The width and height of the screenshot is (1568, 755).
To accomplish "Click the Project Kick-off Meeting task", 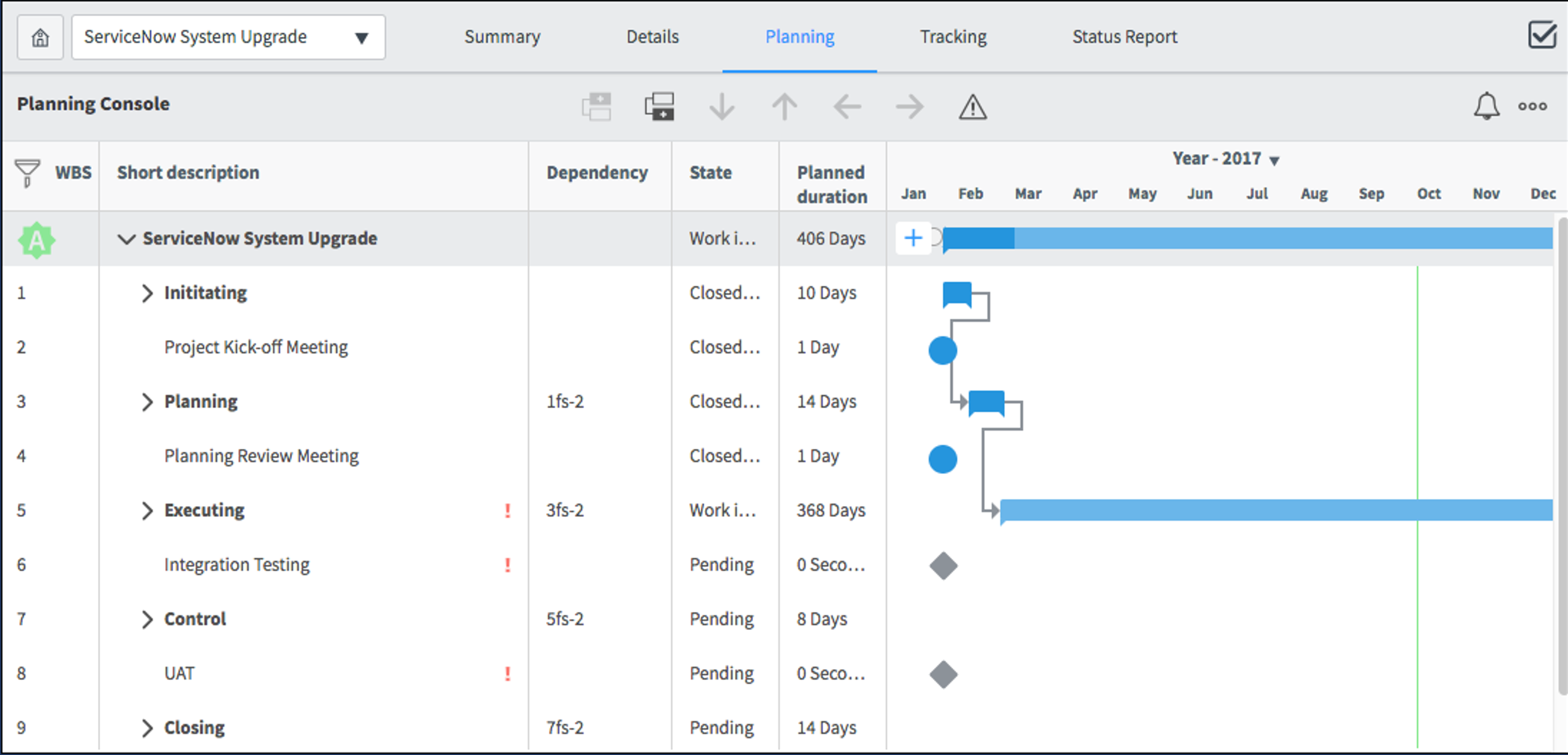I will tap(256, 347).
